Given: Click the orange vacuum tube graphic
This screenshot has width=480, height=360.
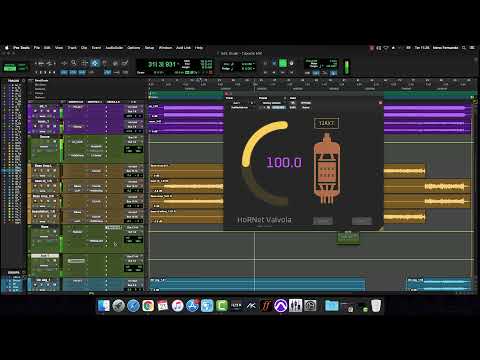Looking at the screenshot, I should [x=327, y=168].
